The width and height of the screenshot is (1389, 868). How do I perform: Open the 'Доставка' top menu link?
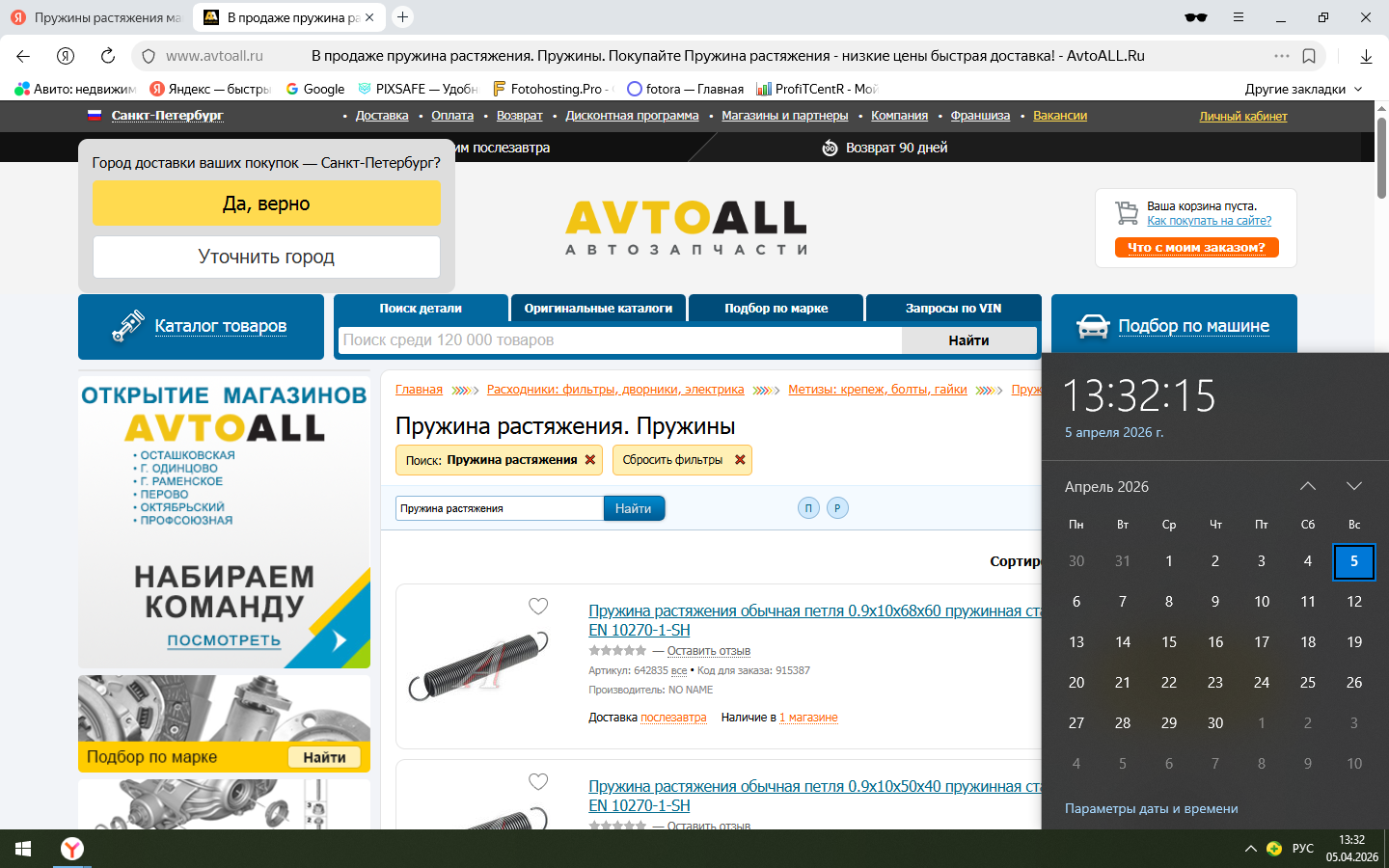[x=382, y=116]
